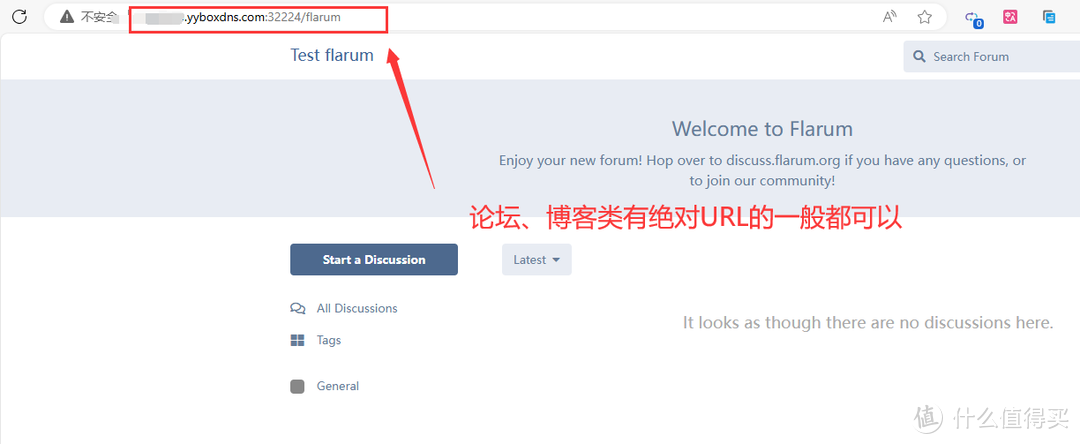The width and height of the screenshot is (1080, 444).
Task: Click the Welcome to Flarum heading
Action: point(762,129)
